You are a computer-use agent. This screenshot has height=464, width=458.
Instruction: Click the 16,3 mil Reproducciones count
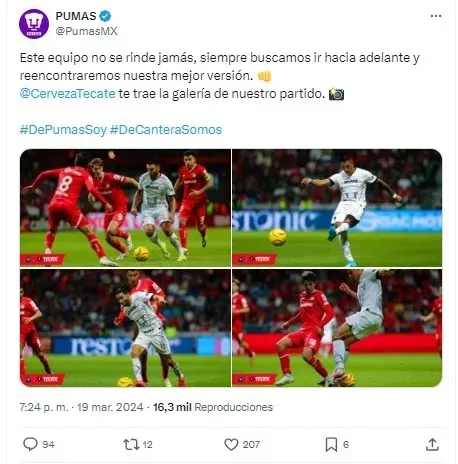click(x=213, y=407)
